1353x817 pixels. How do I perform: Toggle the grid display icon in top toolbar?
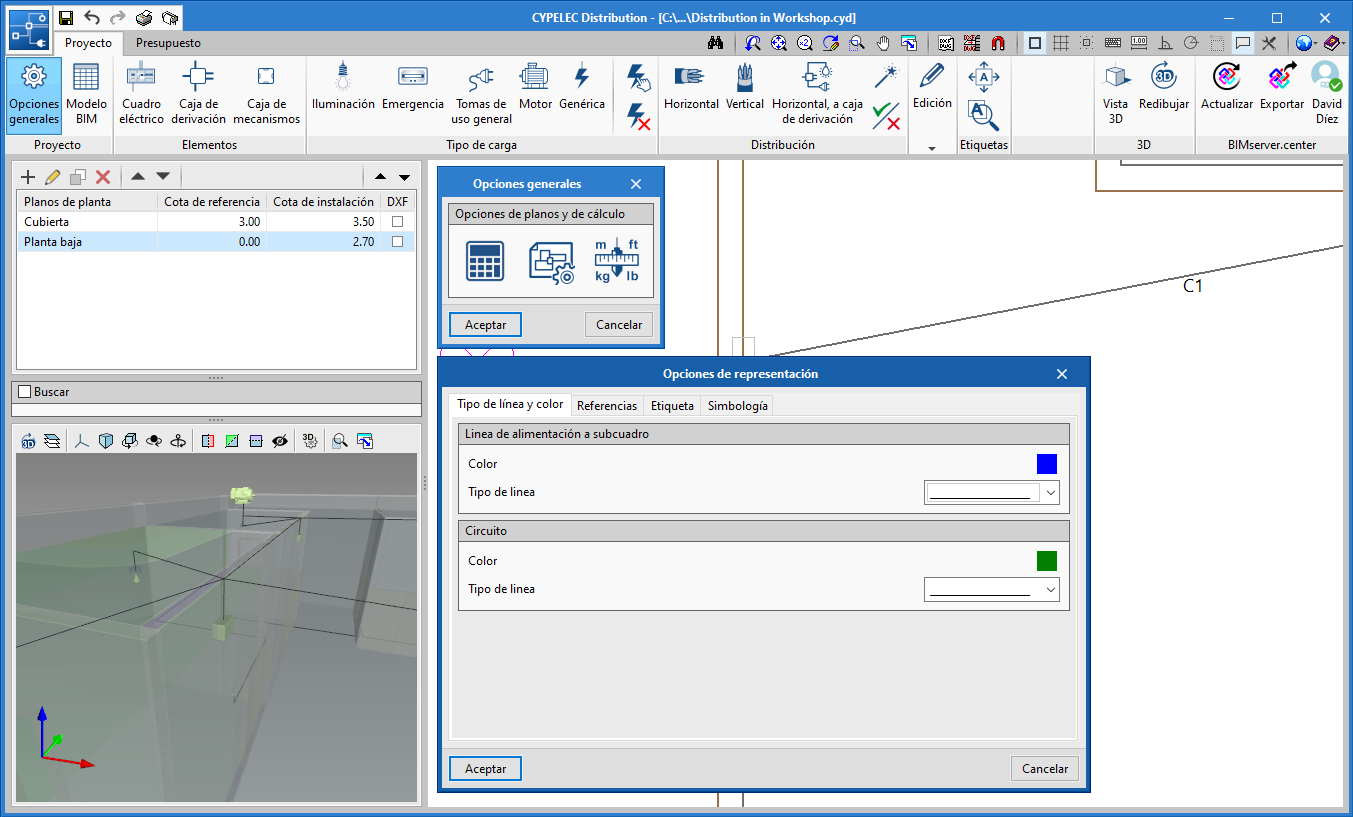[1061, 43]
